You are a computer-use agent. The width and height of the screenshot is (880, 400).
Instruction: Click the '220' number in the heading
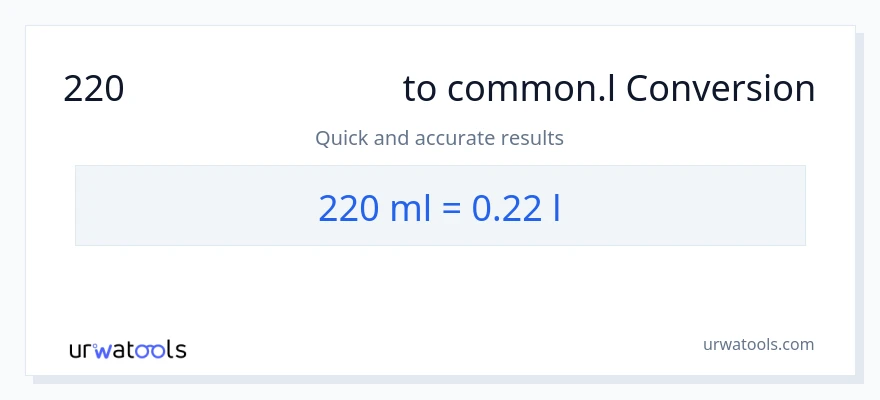pos(94,89)
